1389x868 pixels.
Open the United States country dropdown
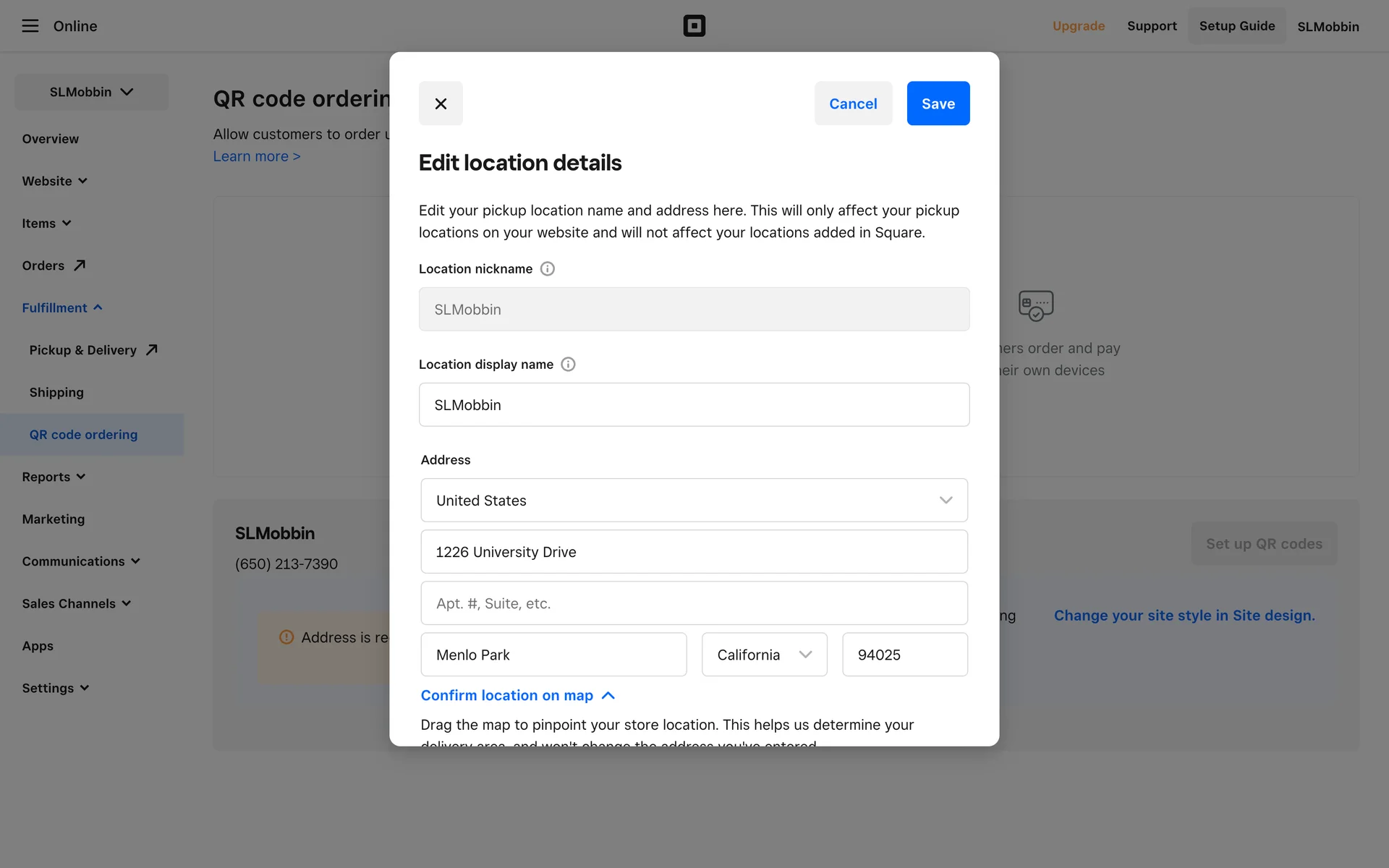pyautogui.click(x=694, y=501)
